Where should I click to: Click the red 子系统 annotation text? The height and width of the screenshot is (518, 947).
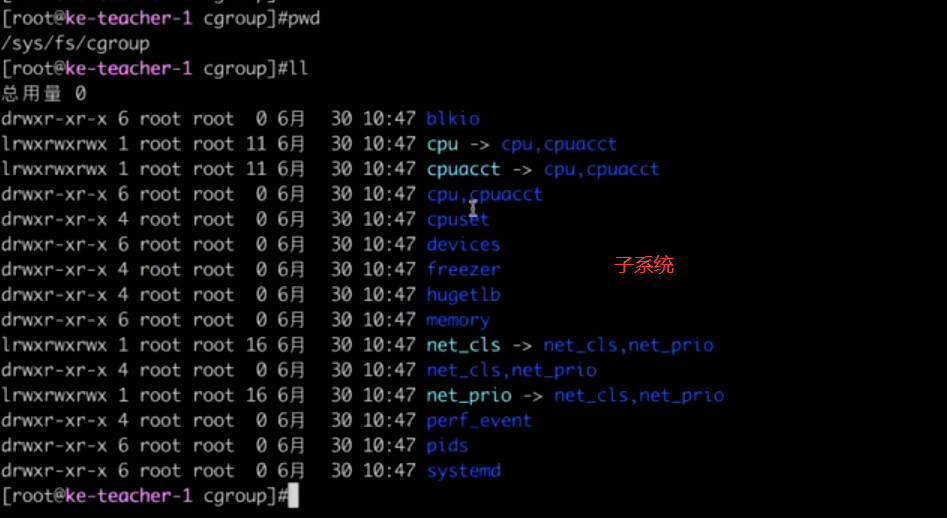click(644, 264)
